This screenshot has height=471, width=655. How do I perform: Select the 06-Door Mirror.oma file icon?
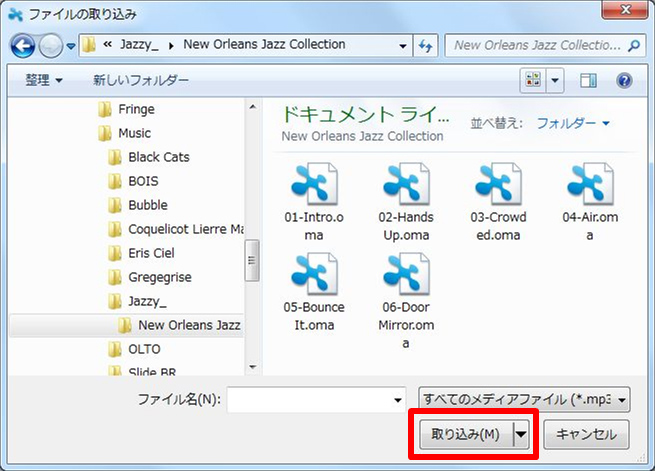point(406,275)
